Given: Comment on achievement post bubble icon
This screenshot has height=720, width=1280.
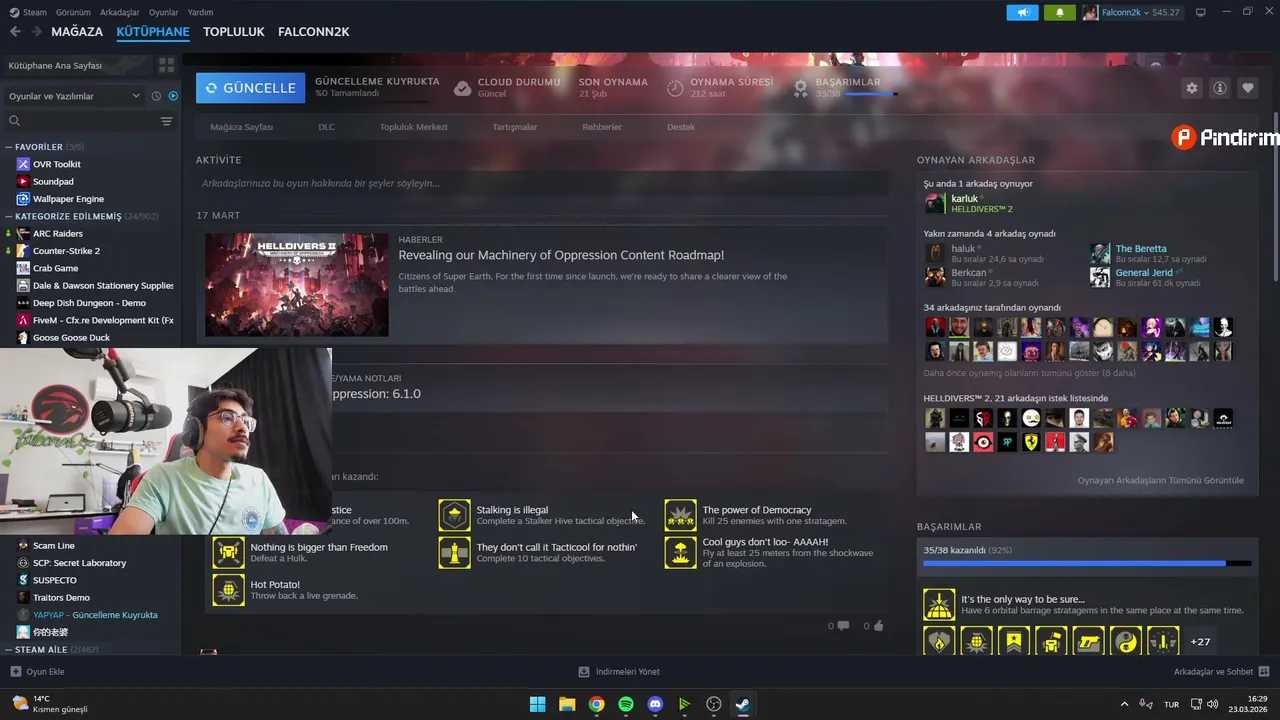Looking at the screenshot, I should point(843,626).
